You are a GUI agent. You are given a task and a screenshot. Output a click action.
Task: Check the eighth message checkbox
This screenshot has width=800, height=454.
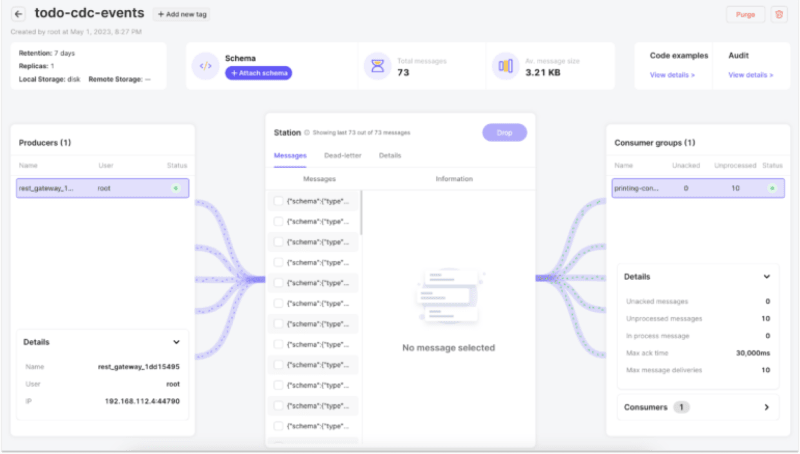pos(278,344)
